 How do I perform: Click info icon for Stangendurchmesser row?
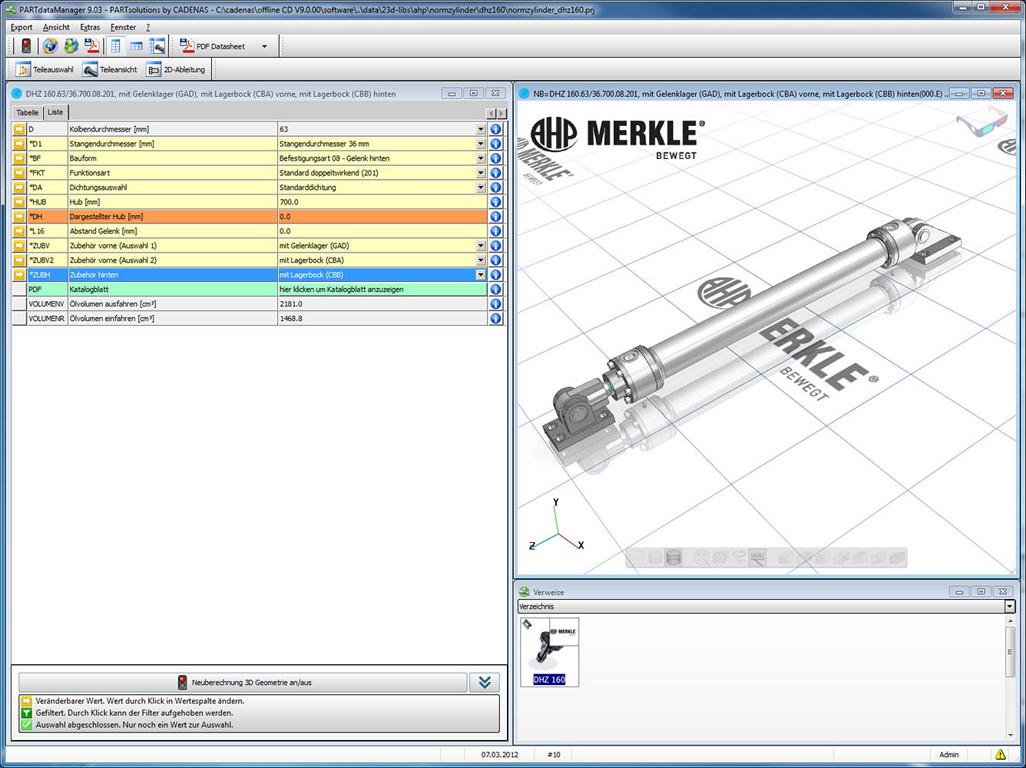click(495, 144)
